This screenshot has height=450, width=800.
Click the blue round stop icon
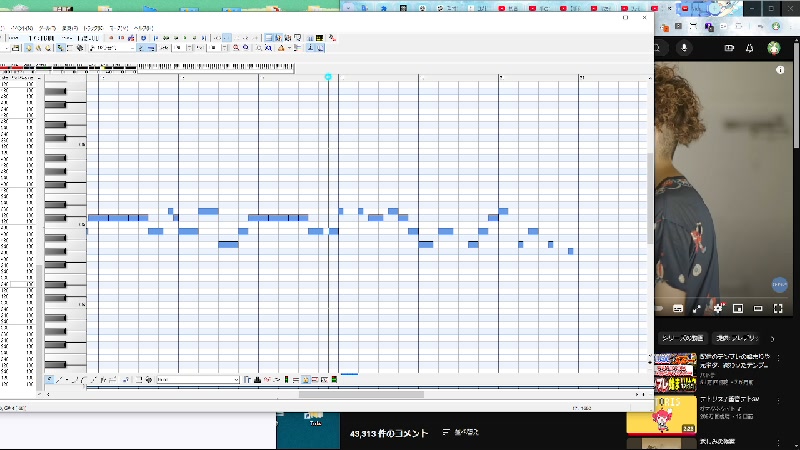click(143, 38)
